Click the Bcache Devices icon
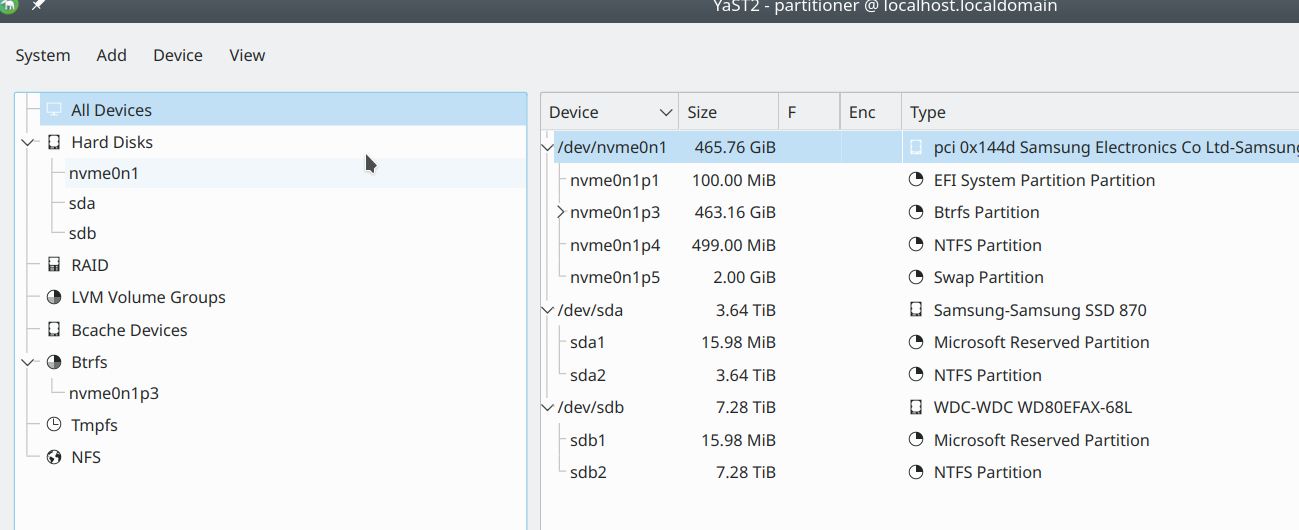Screen dimensions: 1299x530 coord(54,330)
